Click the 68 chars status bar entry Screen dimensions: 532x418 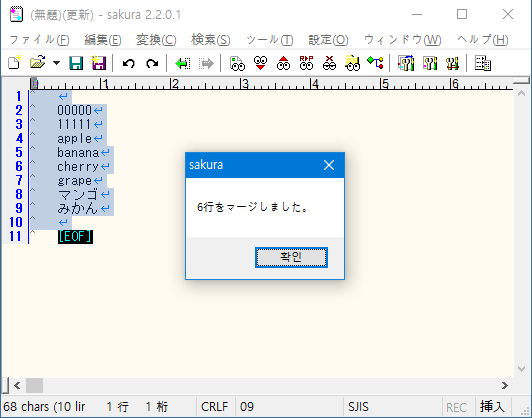[44, 406]
